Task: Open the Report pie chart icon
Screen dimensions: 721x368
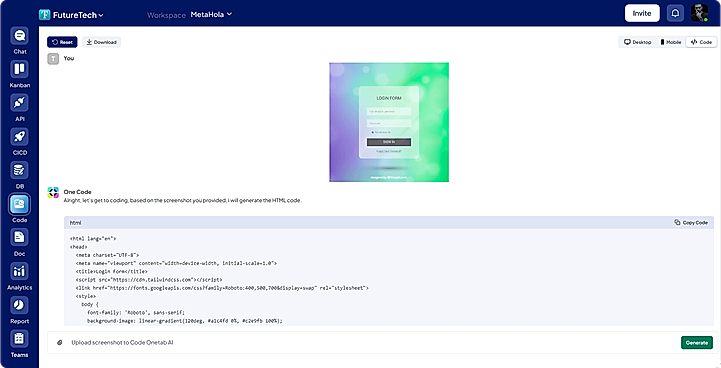Action: click(x=19, y=305)
